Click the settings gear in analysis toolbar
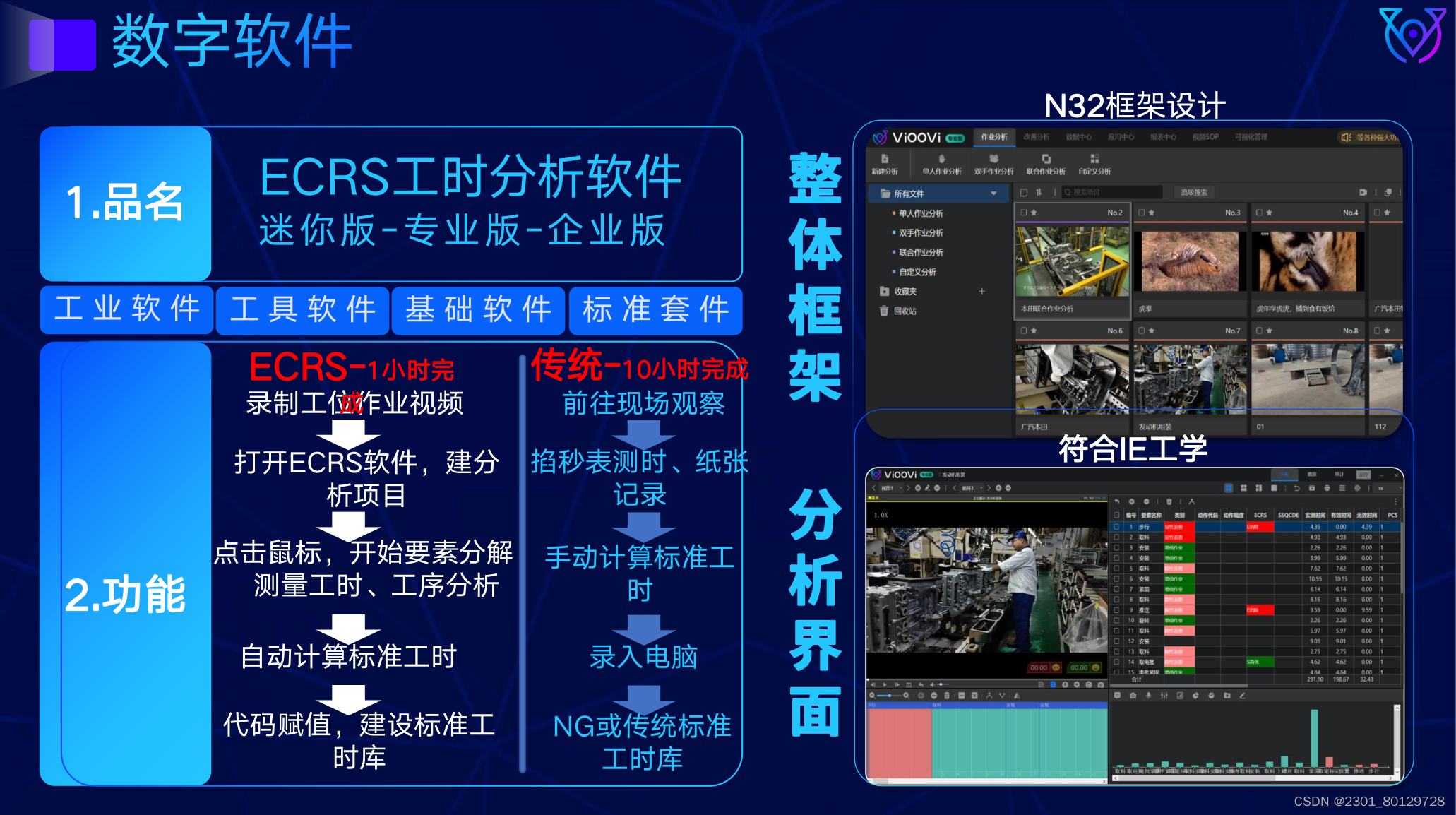 click(x=1356, y=488)
